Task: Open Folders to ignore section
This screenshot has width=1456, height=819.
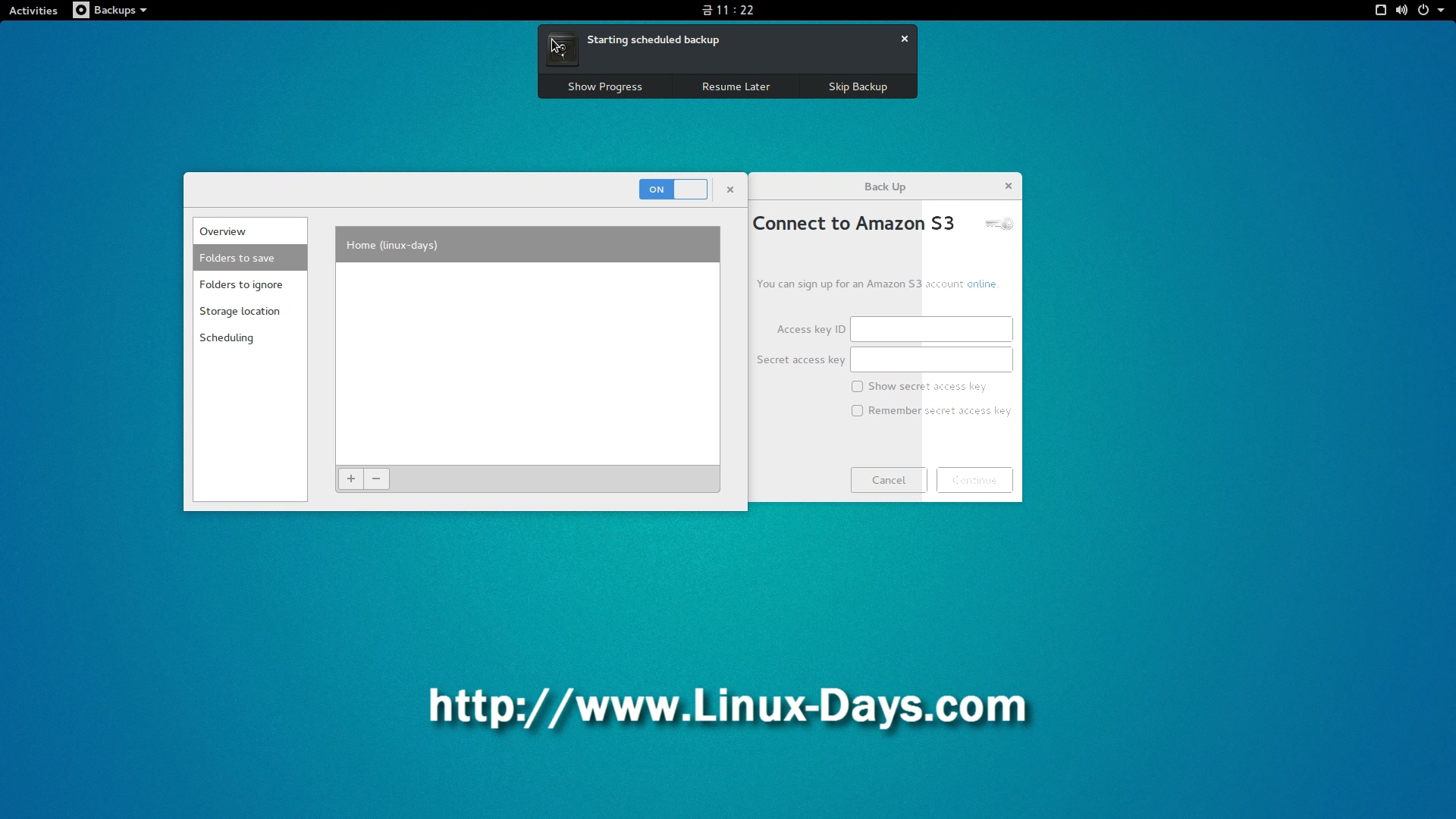Action: coord(250,284)
